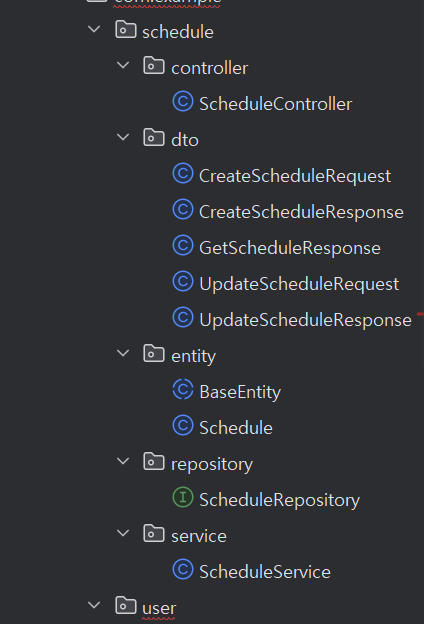Collapse the user package chevron
Viewport: 424px width, 624px height.
point(94,605)
